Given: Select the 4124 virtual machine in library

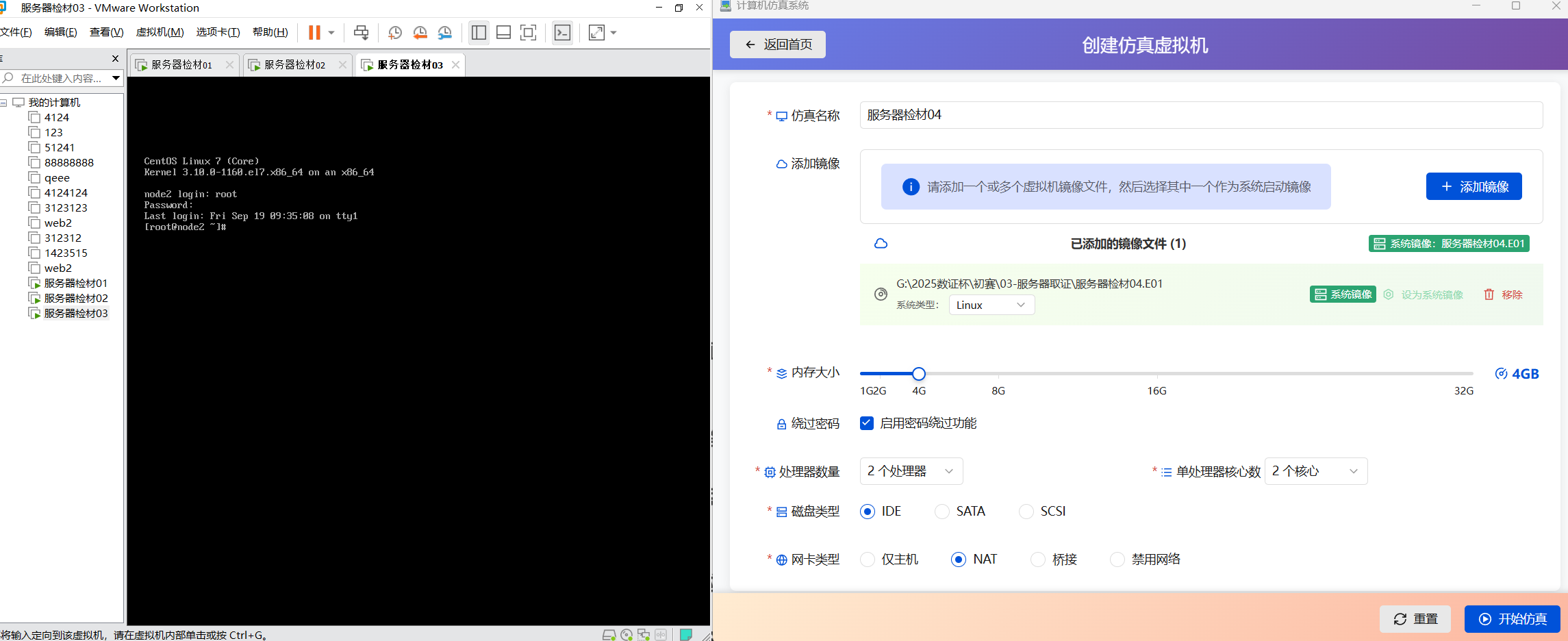Looking at the screenshot, I should (49, 118).
